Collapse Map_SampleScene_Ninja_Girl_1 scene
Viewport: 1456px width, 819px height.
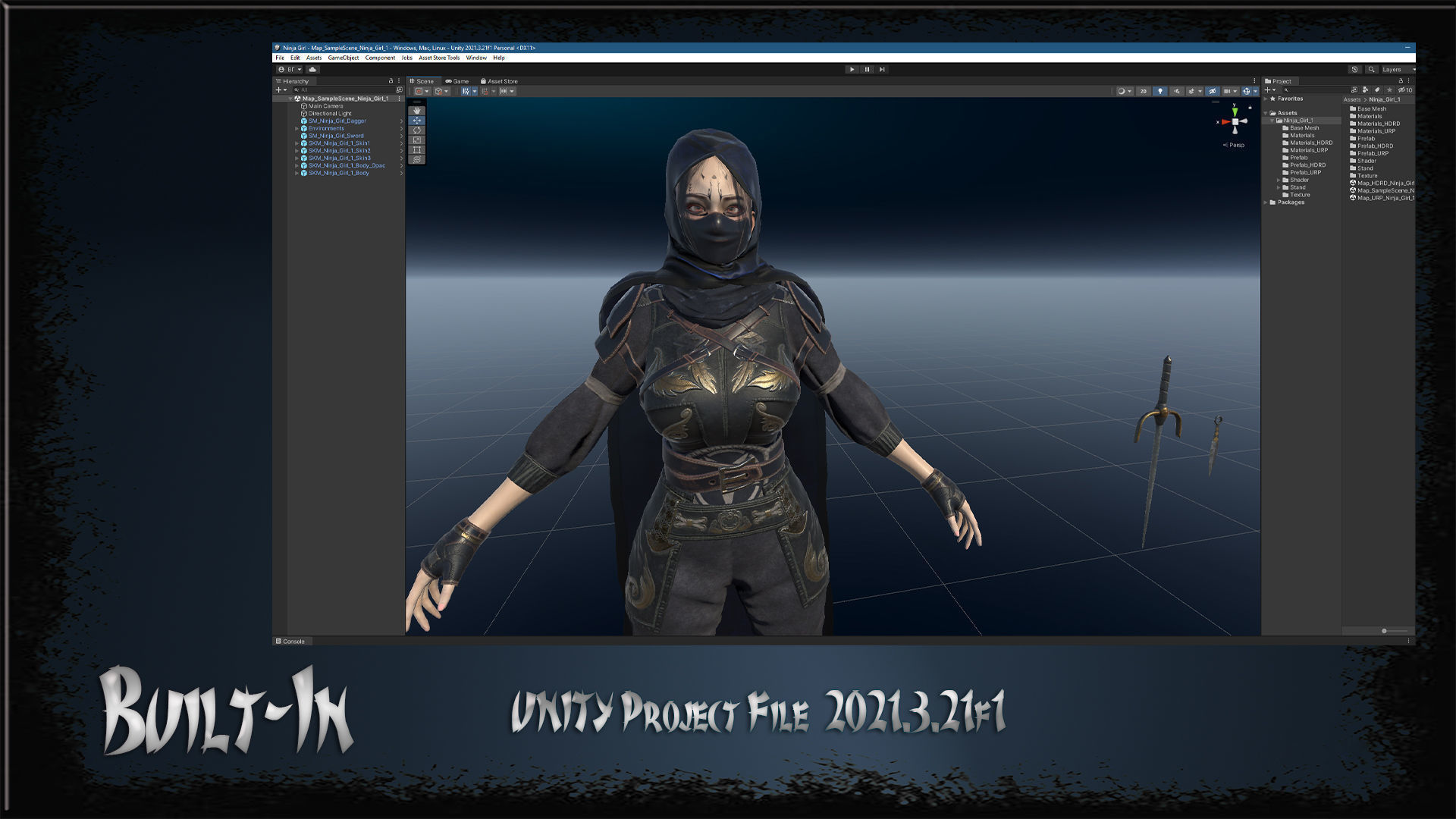290,99
